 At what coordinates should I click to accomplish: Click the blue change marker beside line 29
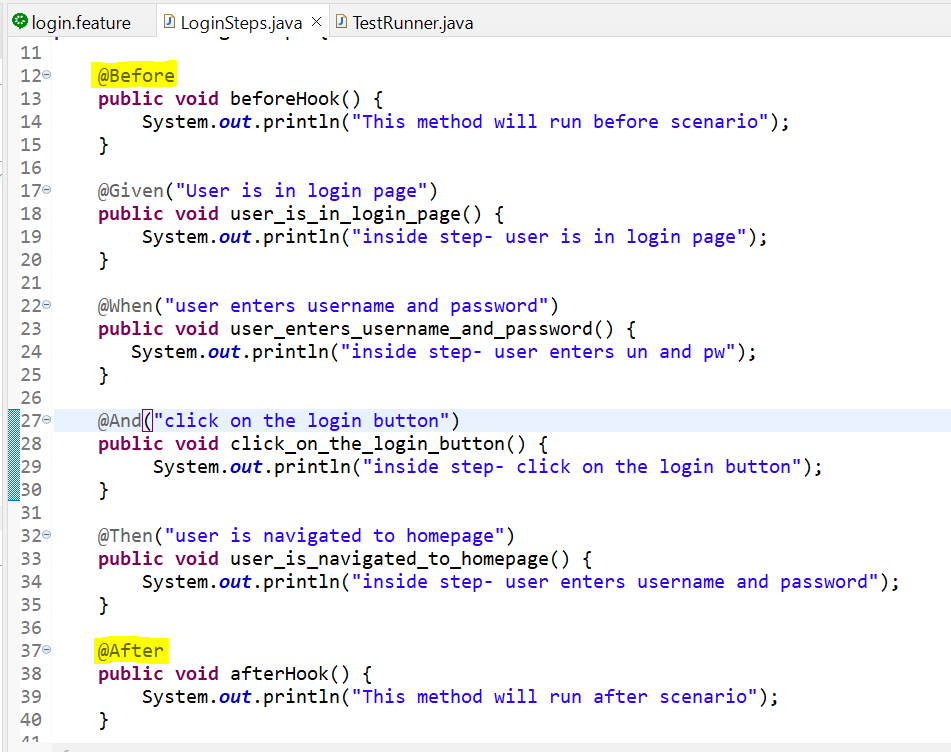point(12,466)
